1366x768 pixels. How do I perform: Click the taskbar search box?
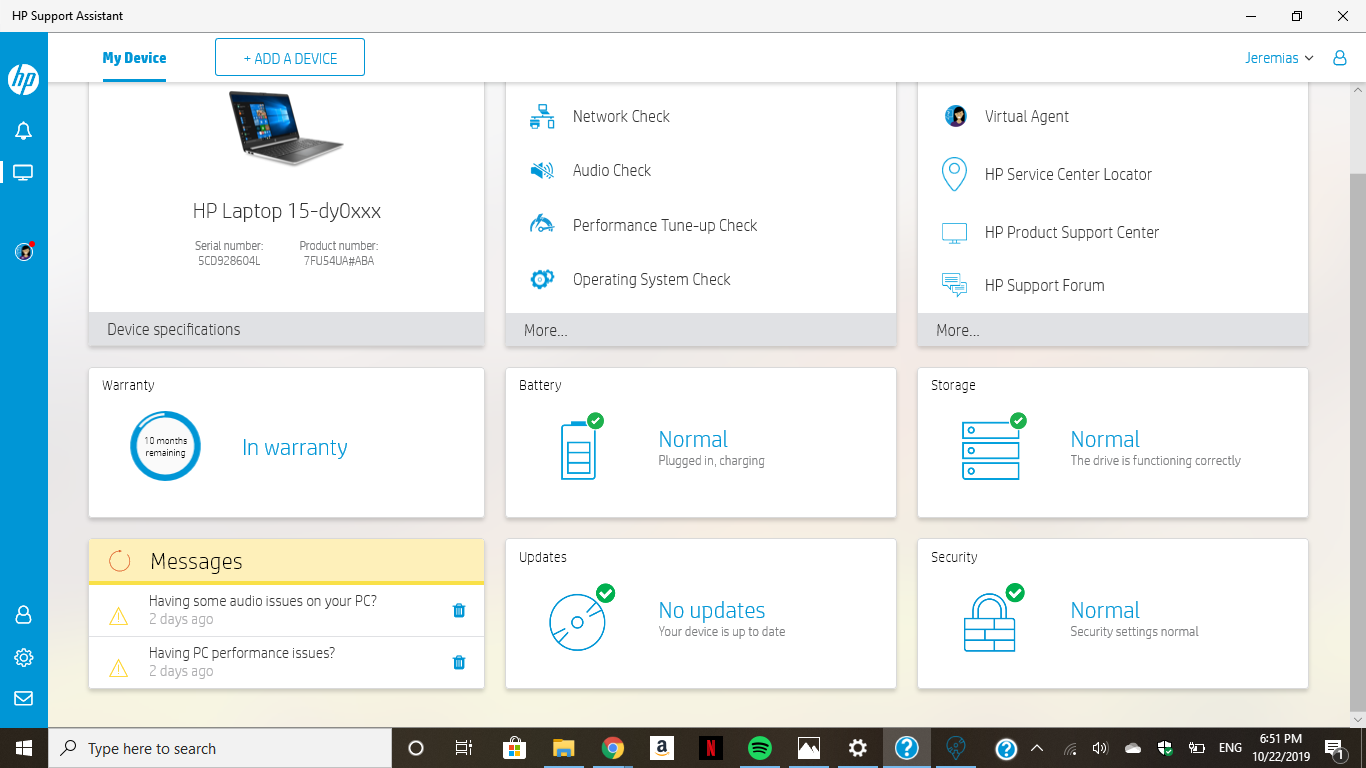220,748
